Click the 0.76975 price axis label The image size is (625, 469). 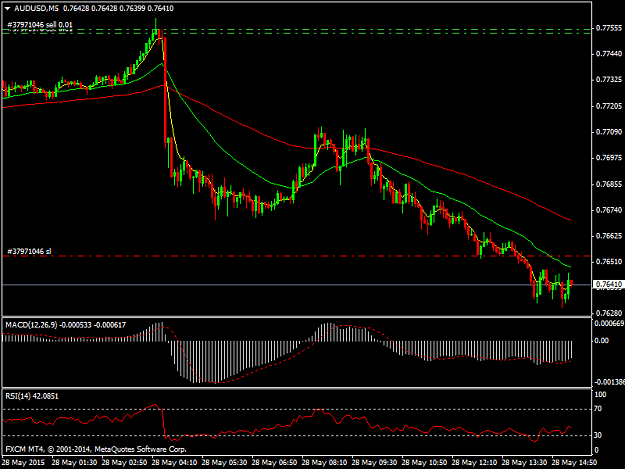pos(609,158)
